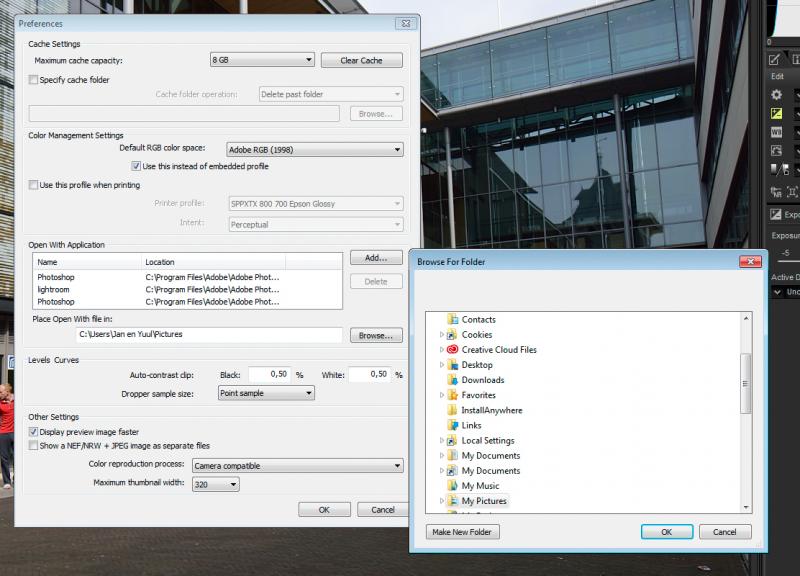800x576 pixels.
Task: Select the My Pictures folder
Action: tap(484, 501)
